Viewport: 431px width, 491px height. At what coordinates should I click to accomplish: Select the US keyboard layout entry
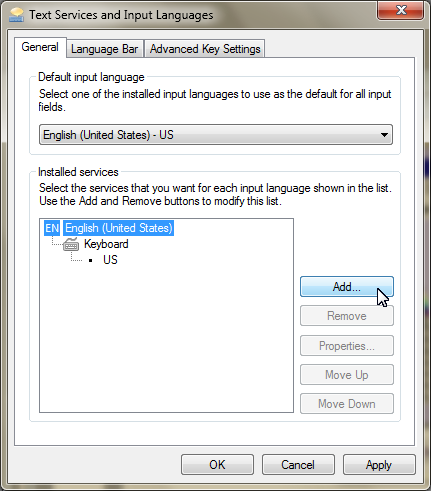coord(110,260)
